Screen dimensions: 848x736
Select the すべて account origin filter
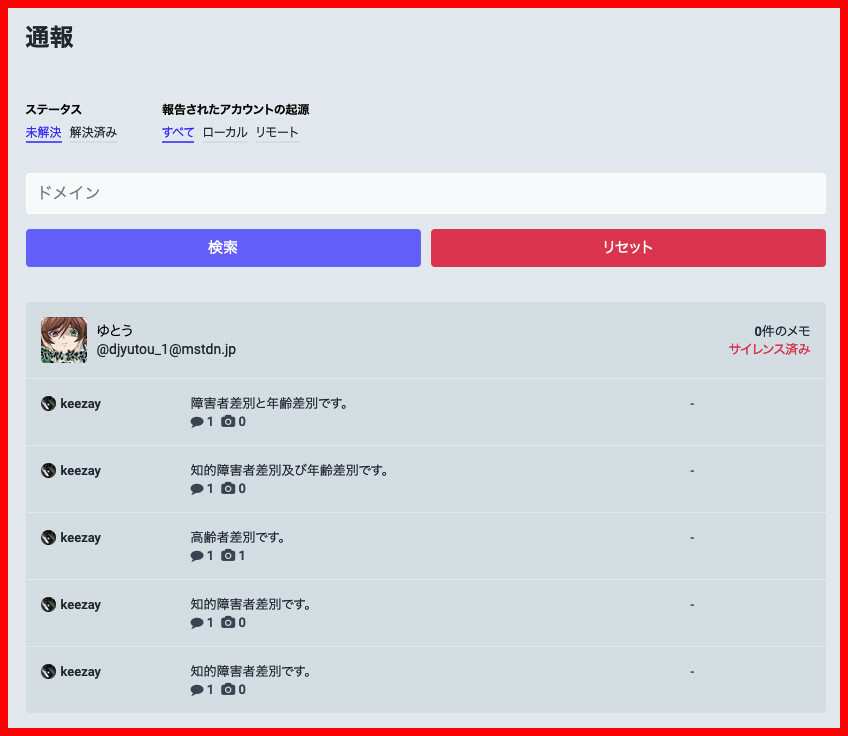pyautogui.click(x=178, y=132)
